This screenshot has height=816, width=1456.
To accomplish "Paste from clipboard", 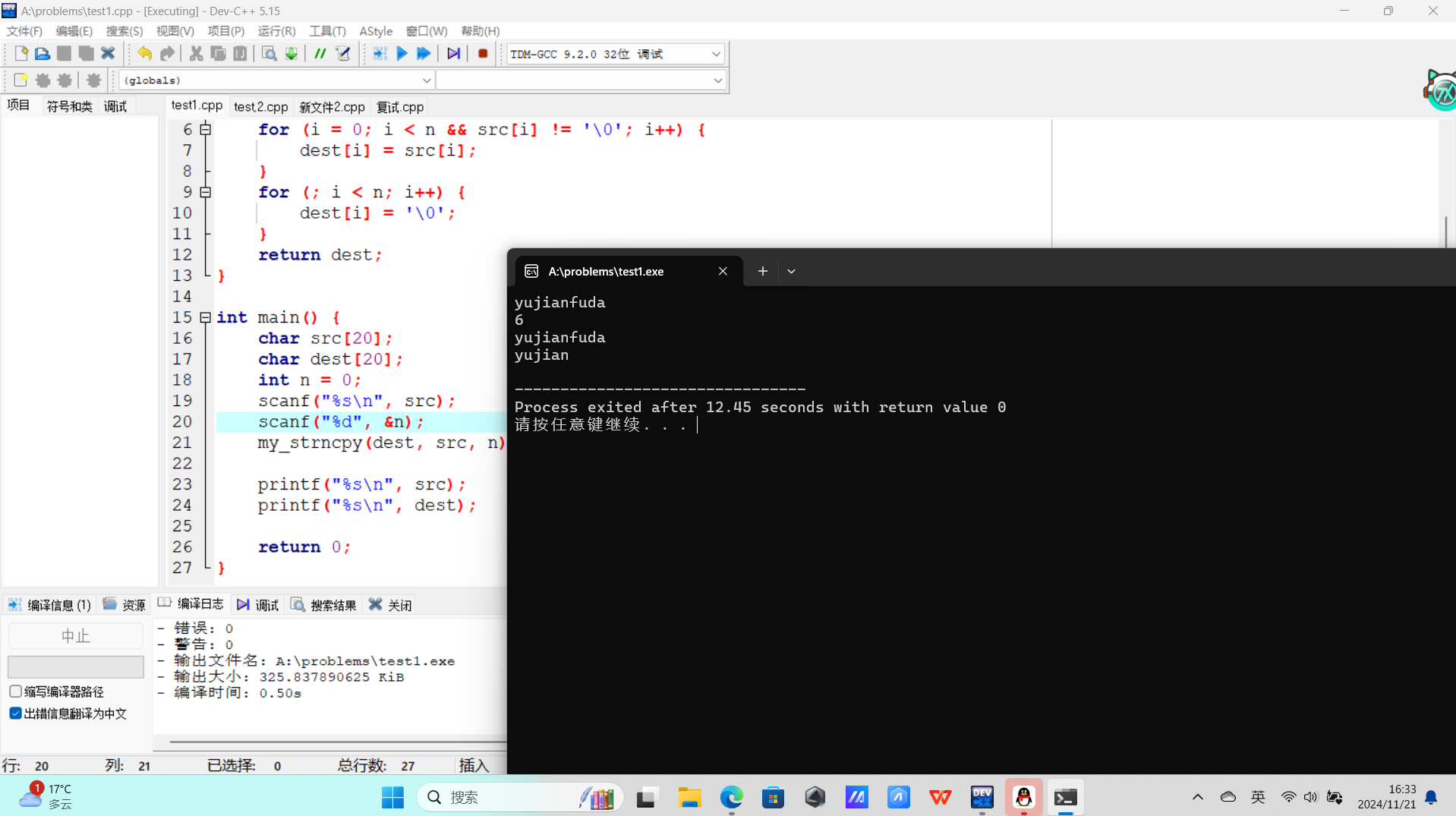I will tap(240, 54).
